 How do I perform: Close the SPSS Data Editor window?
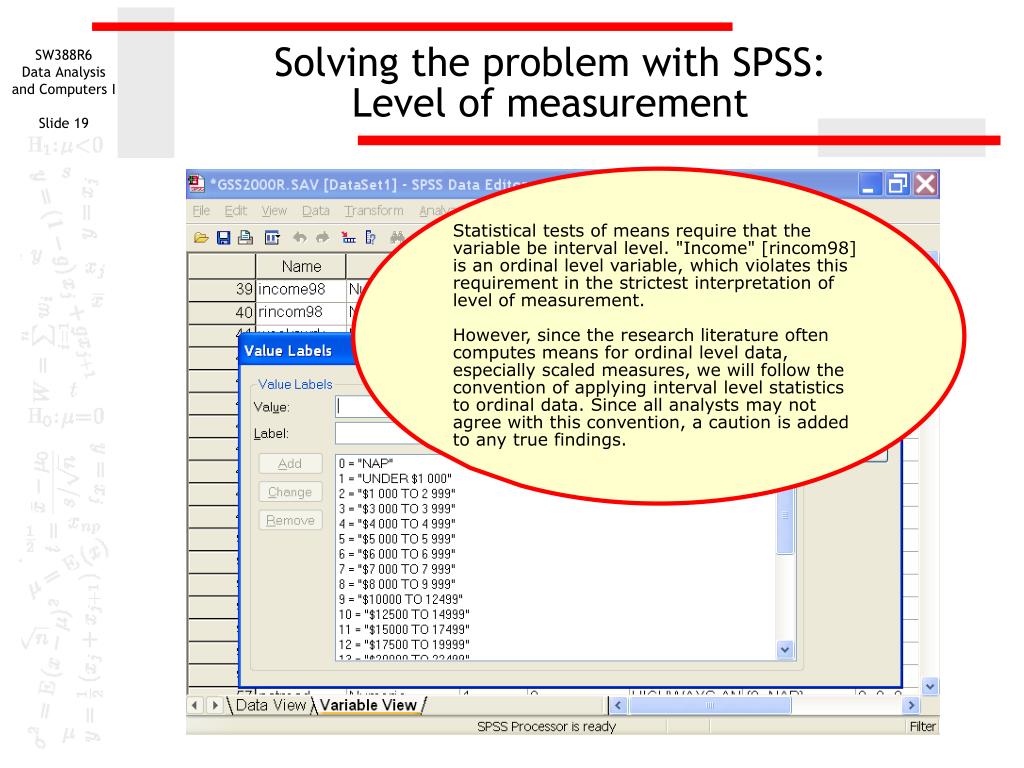(x=925, y=184)
